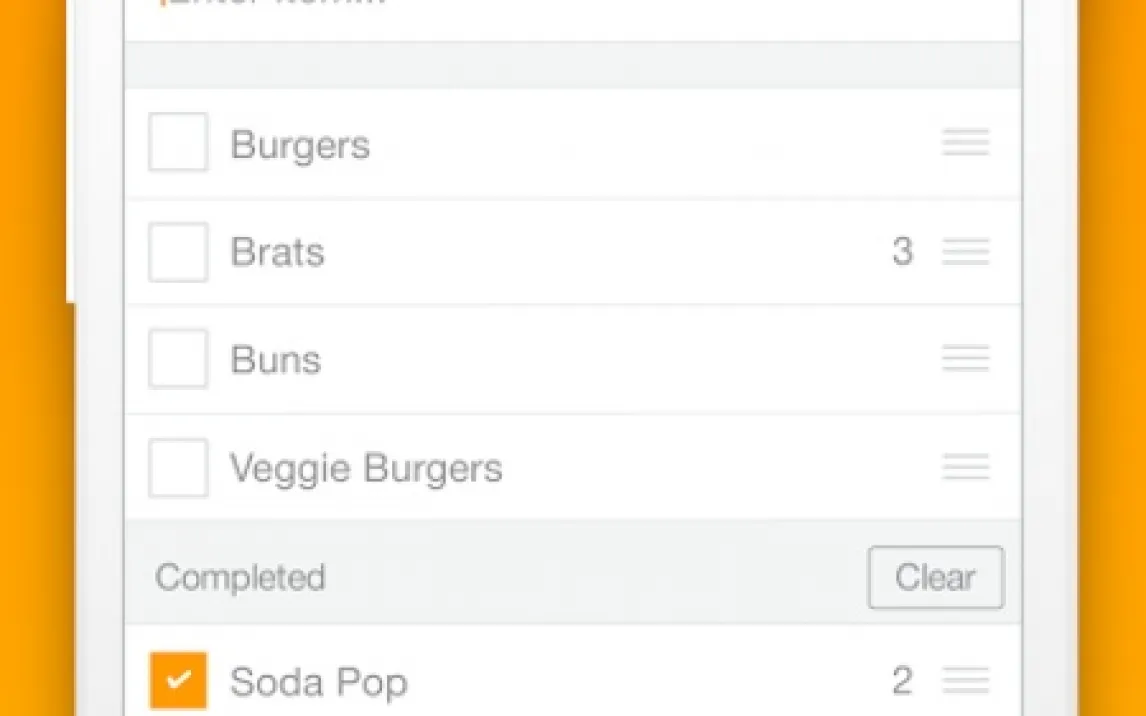Select the Soda Pop item name
Image resolution: width=1146 pixels, height=716 pixels.
point(318,682)
